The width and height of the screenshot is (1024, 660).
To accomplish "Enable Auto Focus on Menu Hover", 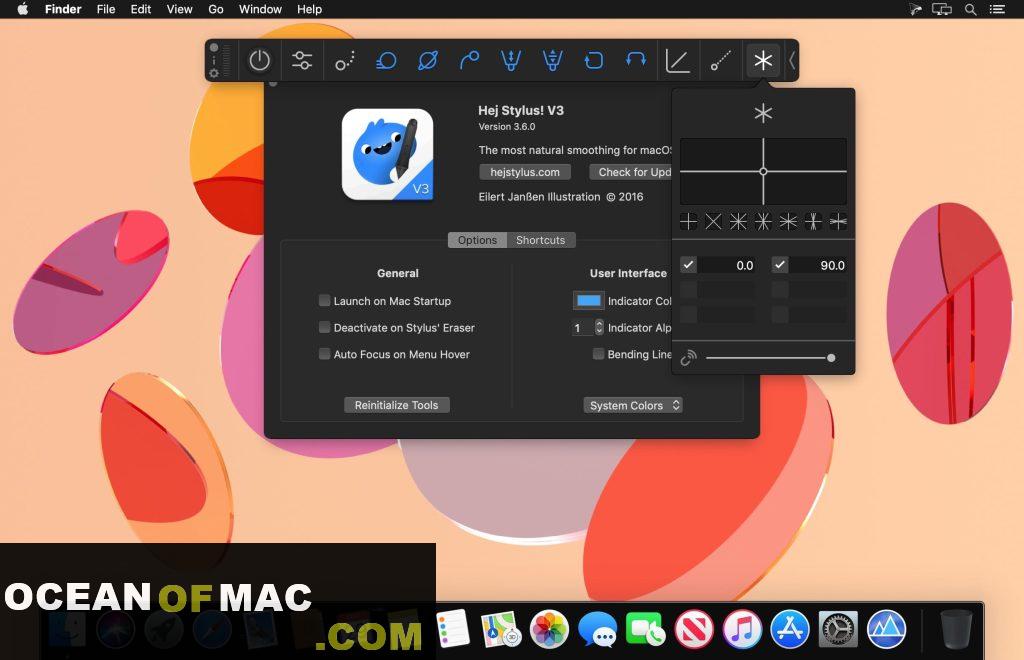I will tap(324, 354).
